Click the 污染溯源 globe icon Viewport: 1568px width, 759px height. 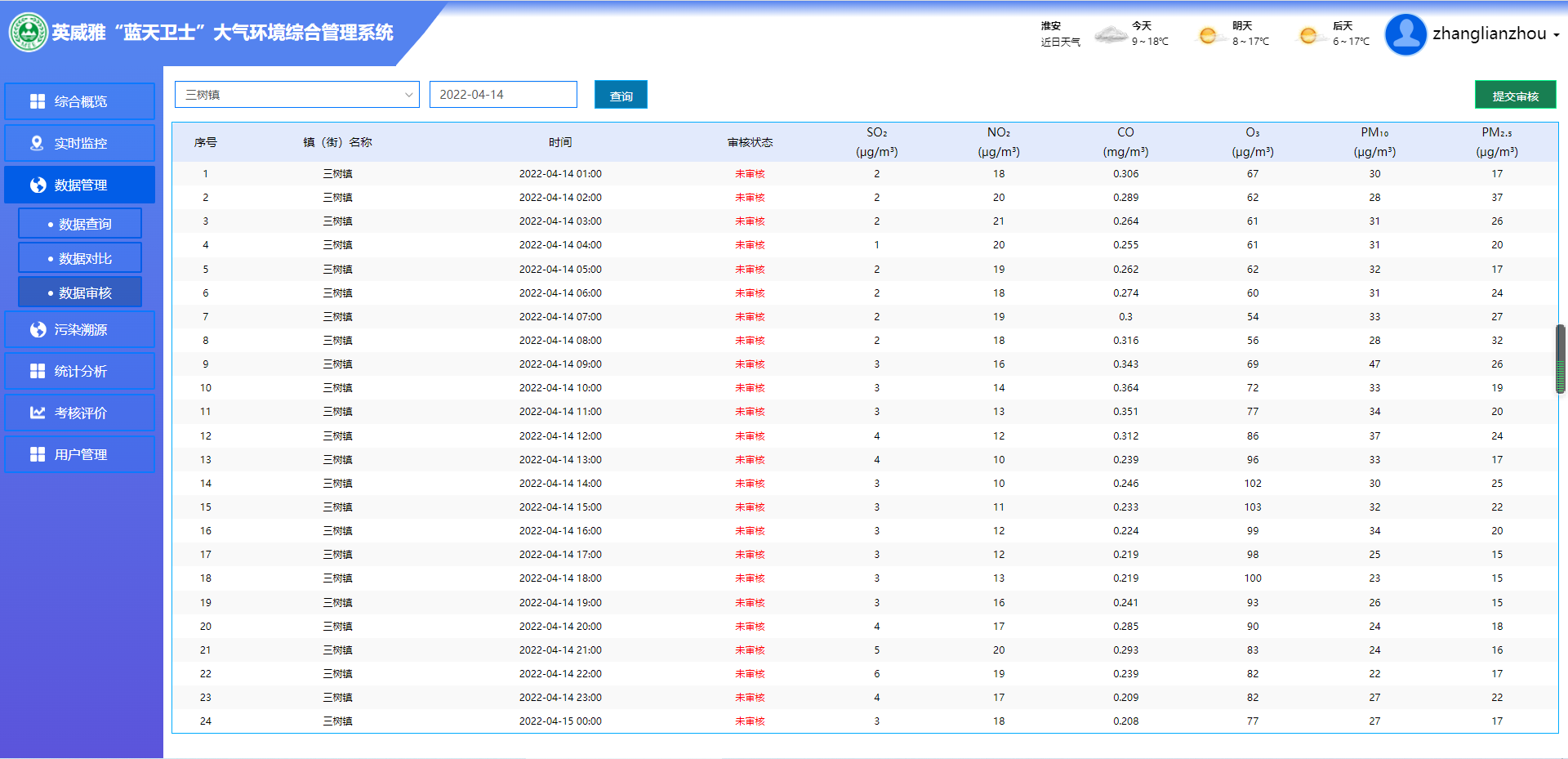(x=38, y=329)
